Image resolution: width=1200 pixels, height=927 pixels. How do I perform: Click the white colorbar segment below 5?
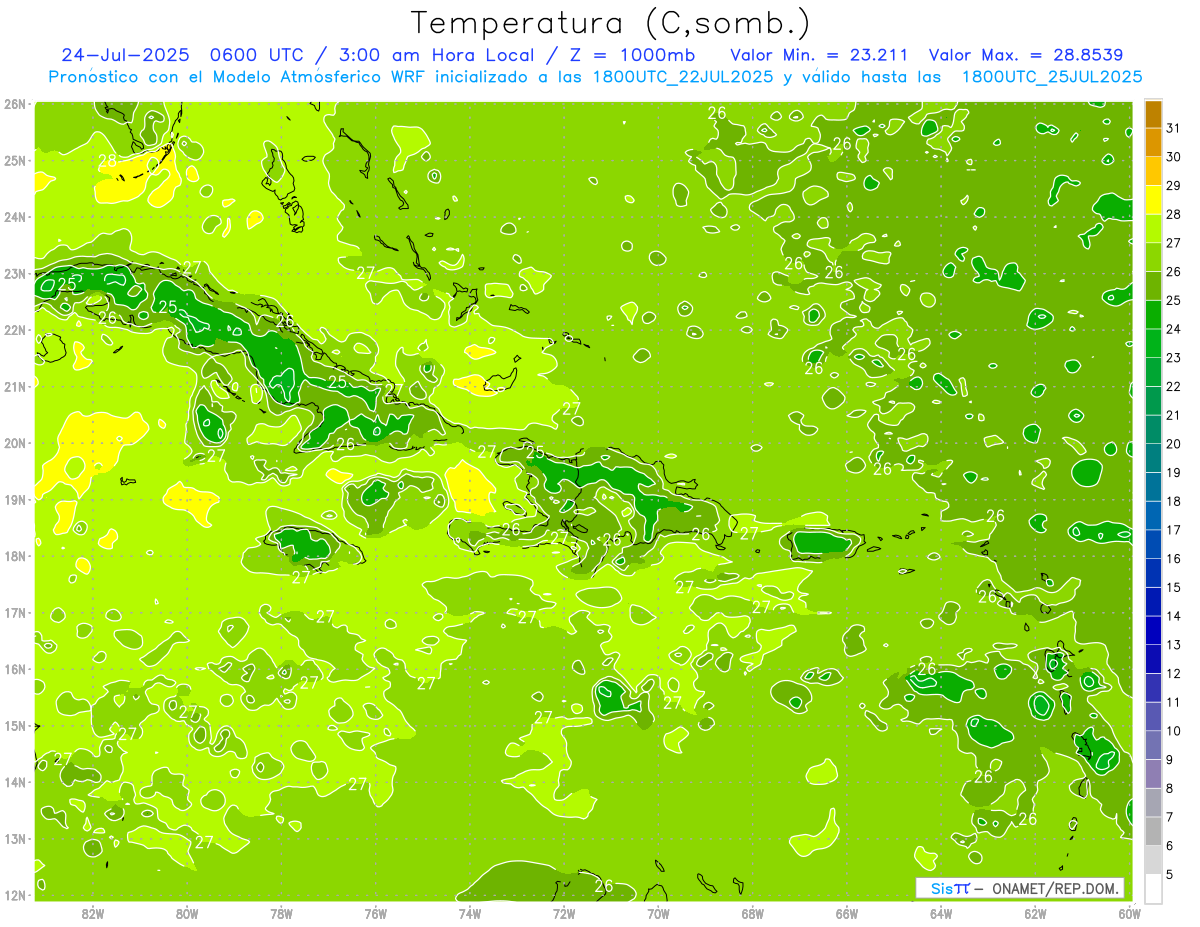point(1153,887)
